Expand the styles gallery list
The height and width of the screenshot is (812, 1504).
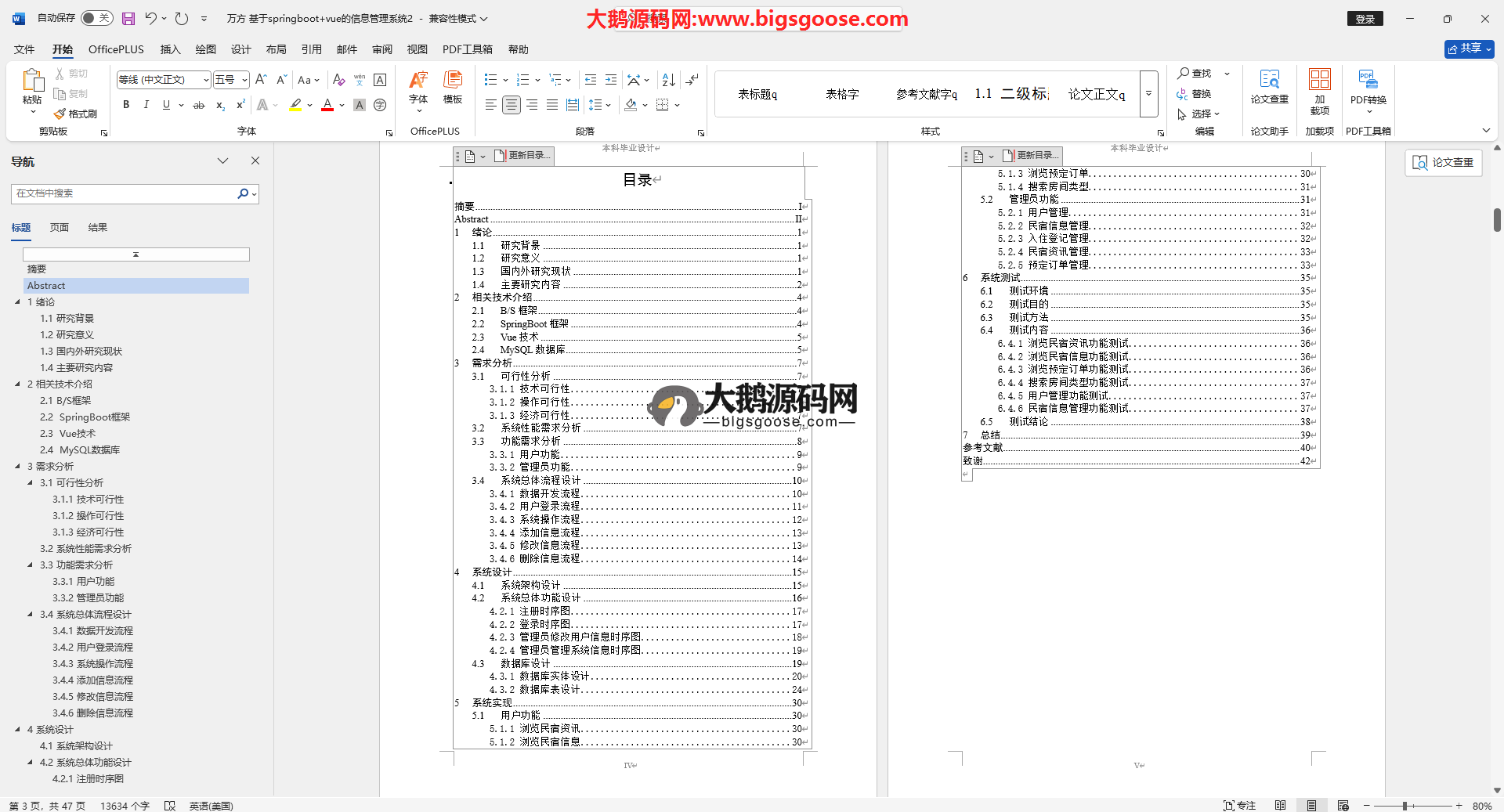(x=1148, y=94)
